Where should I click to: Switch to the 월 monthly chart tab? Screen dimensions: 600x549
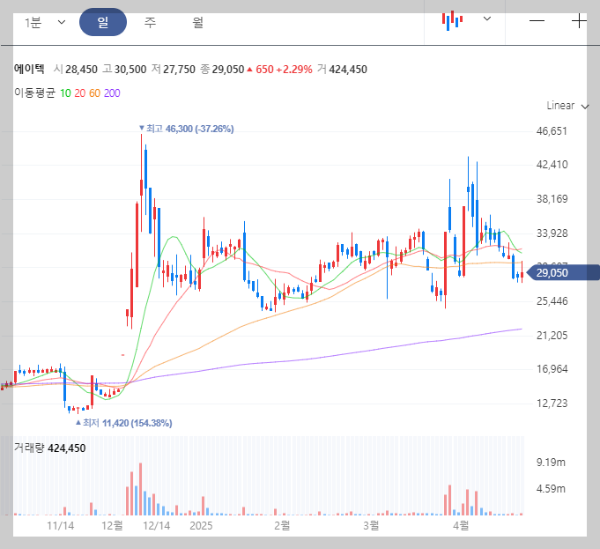198,22
